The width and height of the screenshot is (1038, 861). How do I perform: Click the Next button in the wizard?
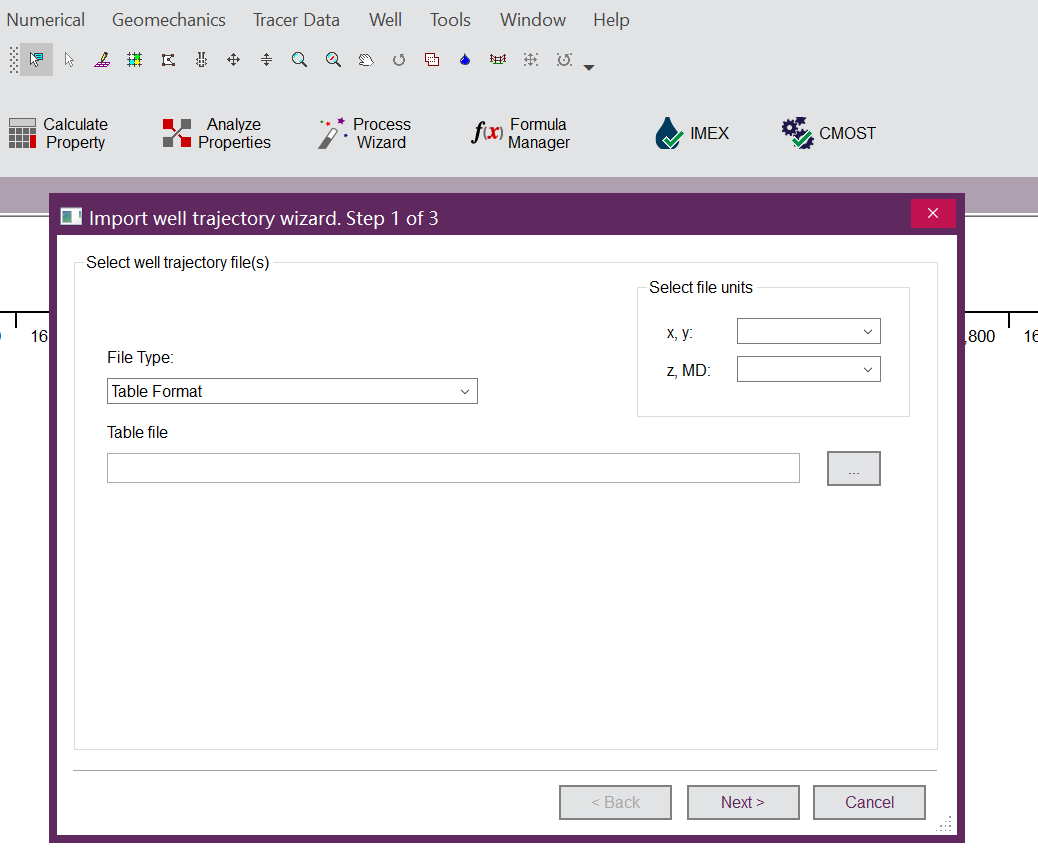[x=742, y=802]
